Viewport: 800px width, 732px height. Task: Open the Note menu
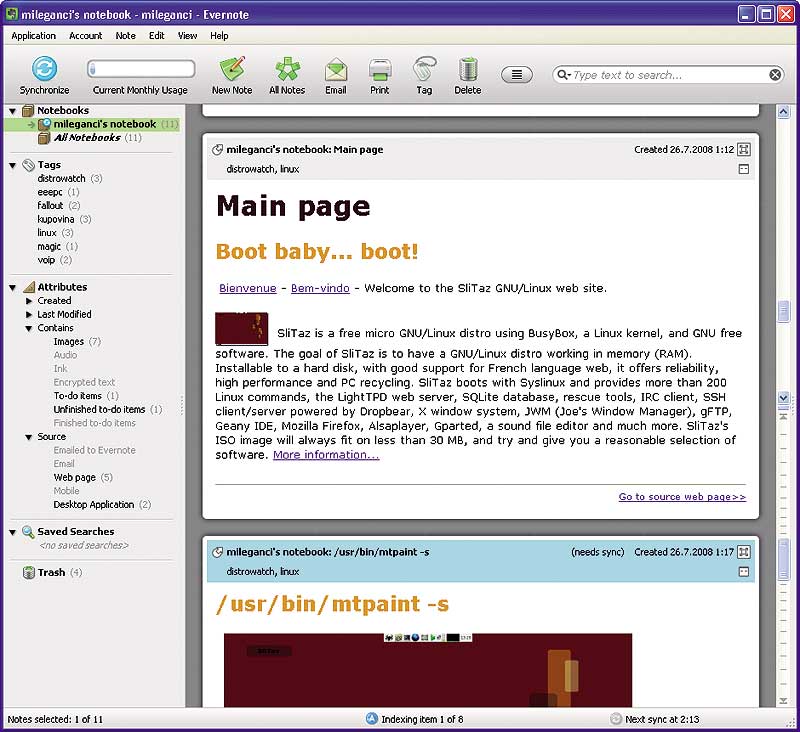pos(126,36)
